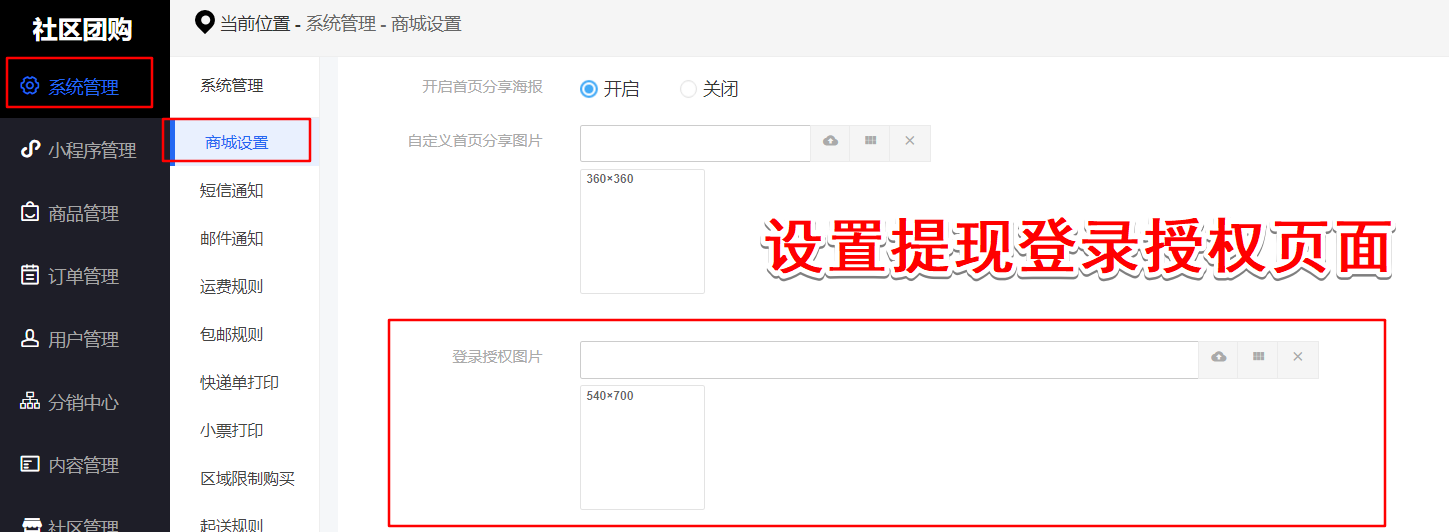The height and width of the screenshot is (532, 1449).
Task: Select 关闭 for 开启首页分享海报
Action: pyautogui.click(x=688, y=89)
